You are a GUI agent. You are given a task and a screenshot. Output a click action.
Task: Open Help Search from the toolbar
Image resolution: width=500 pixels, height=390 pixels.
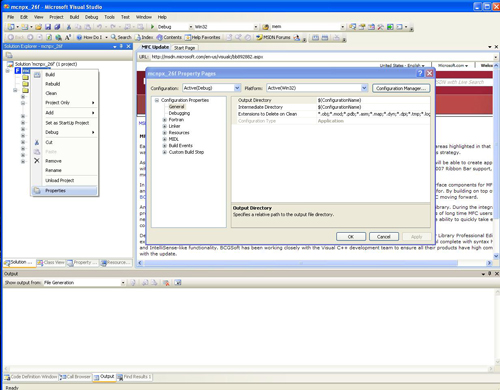point(121,37)
